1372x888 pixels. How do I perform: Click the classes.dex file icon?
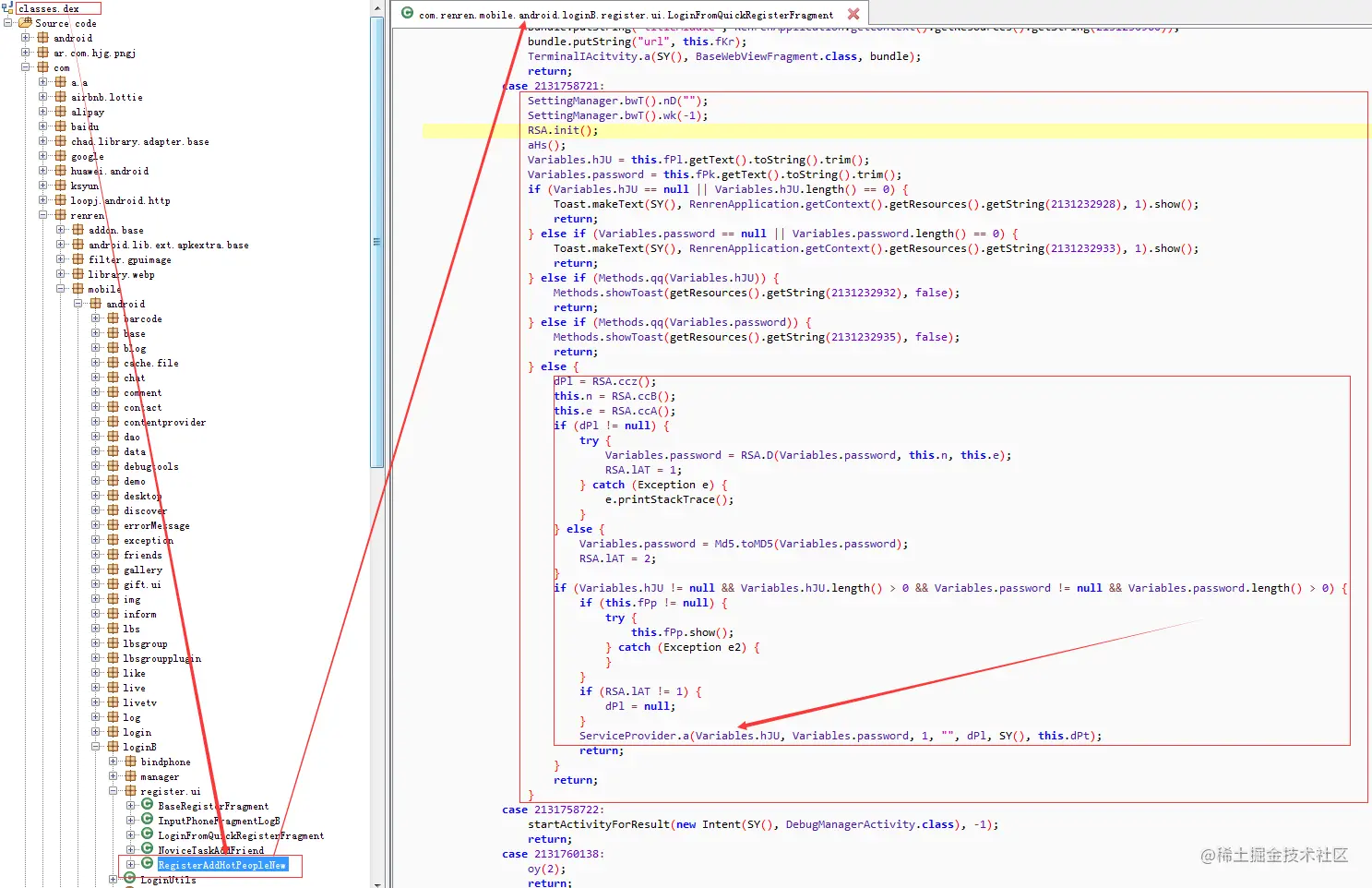click(x=7, y=8)
